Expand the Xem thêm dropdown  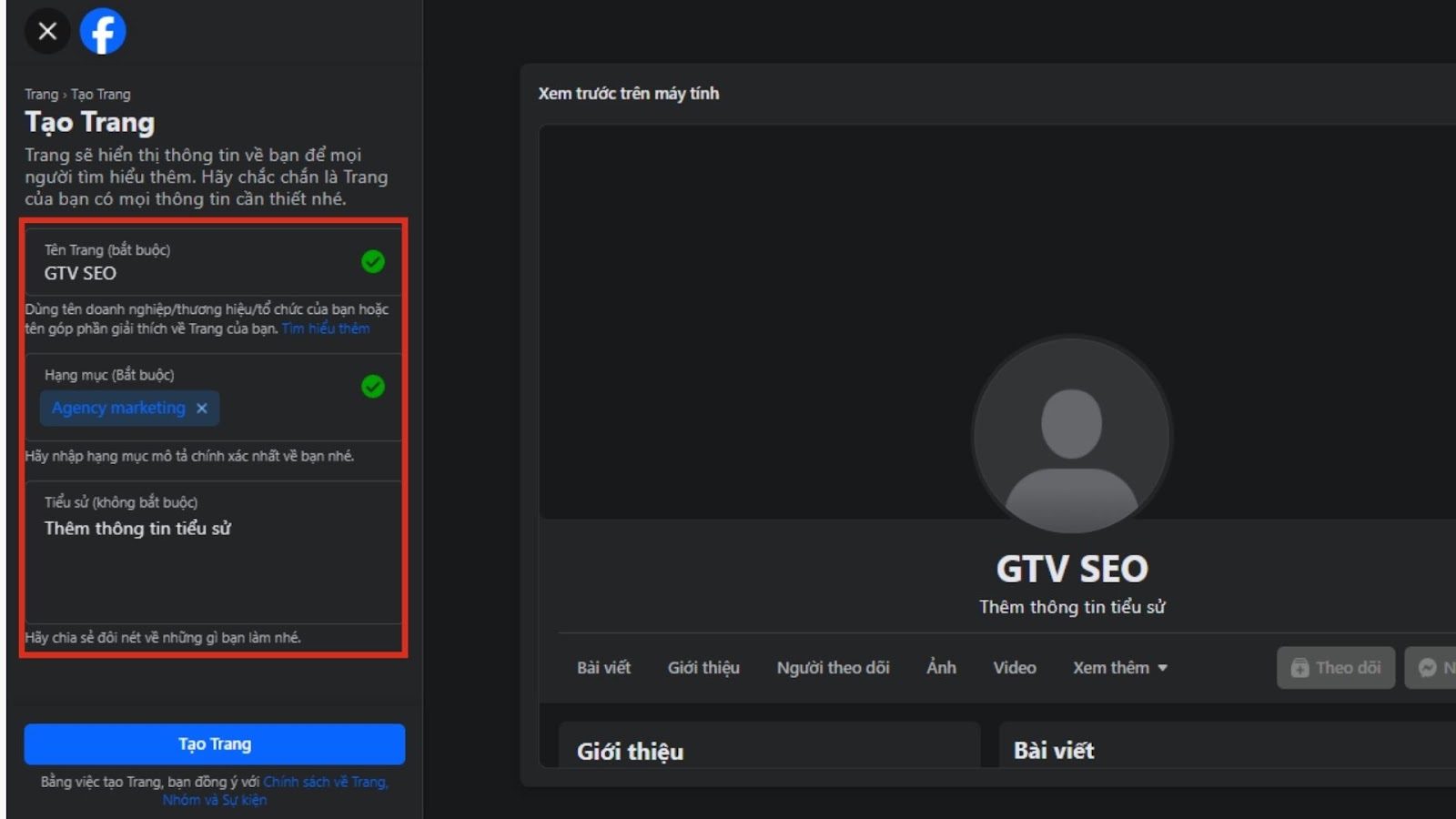1119,668
